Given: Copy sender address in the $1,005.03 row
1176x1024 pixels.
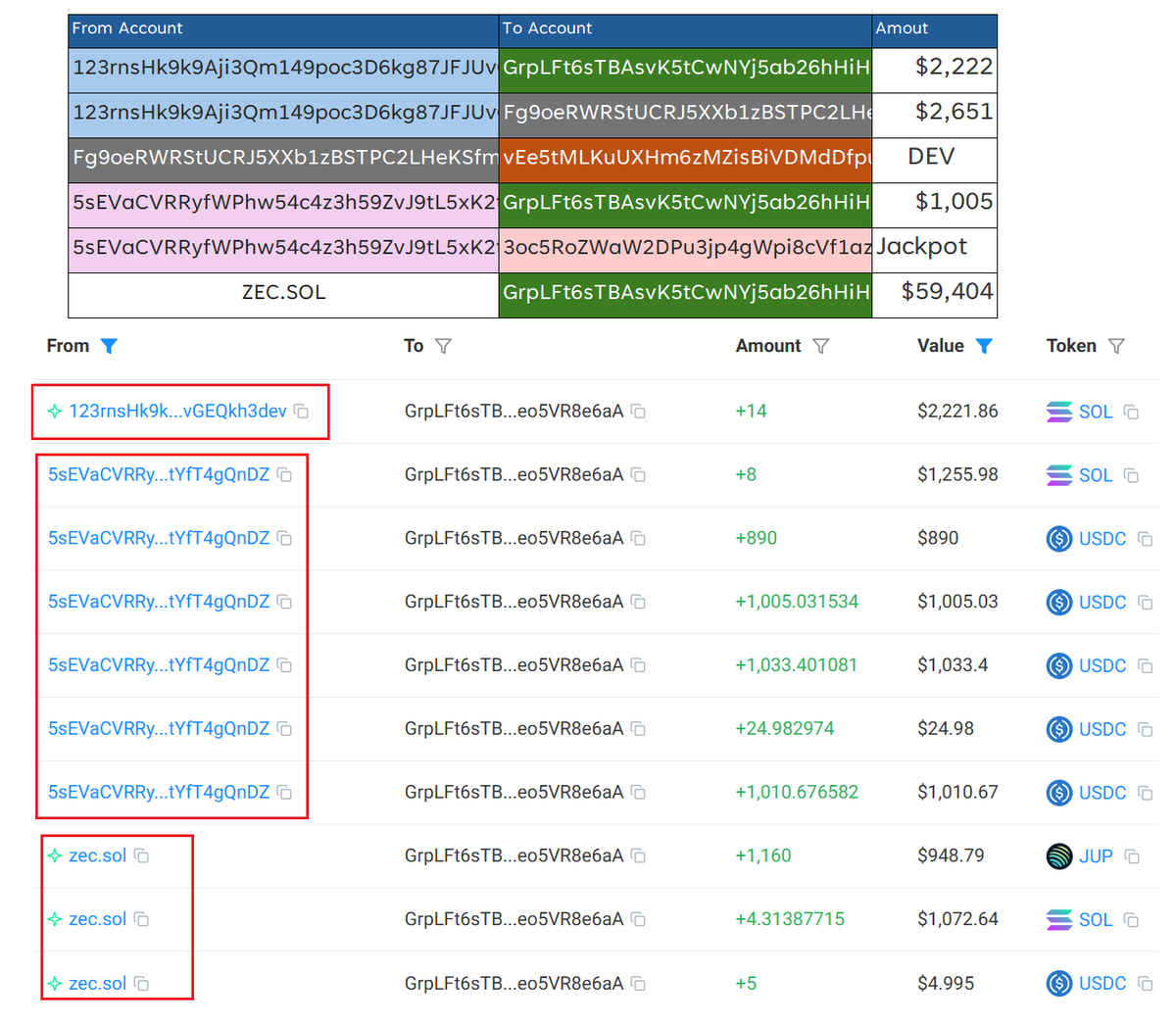Looking at the screenshot, I should tap(284, 602).
